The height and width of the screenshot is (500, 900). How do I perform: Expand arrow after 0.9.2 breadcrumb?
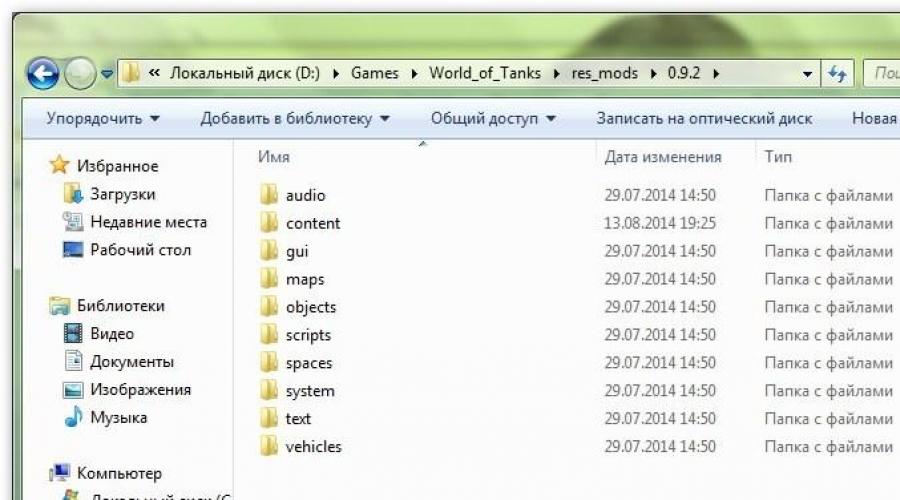[x=716, y=73]
